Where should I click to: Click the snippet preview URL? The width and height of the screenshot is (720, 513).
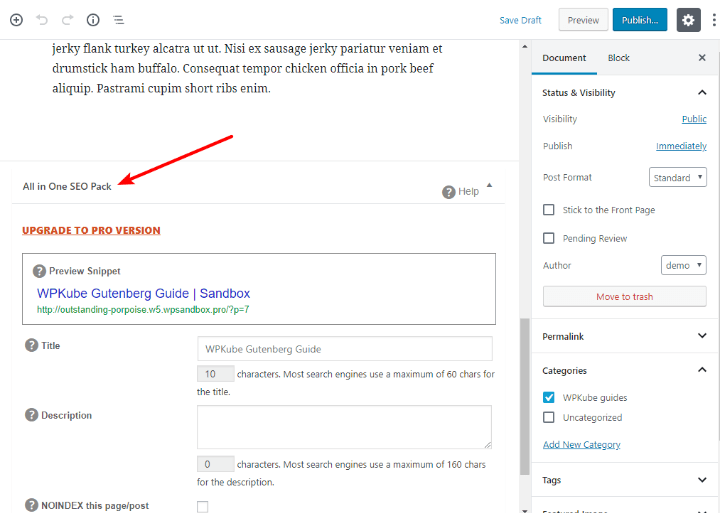pyautogui.click(x=143, y=310)
